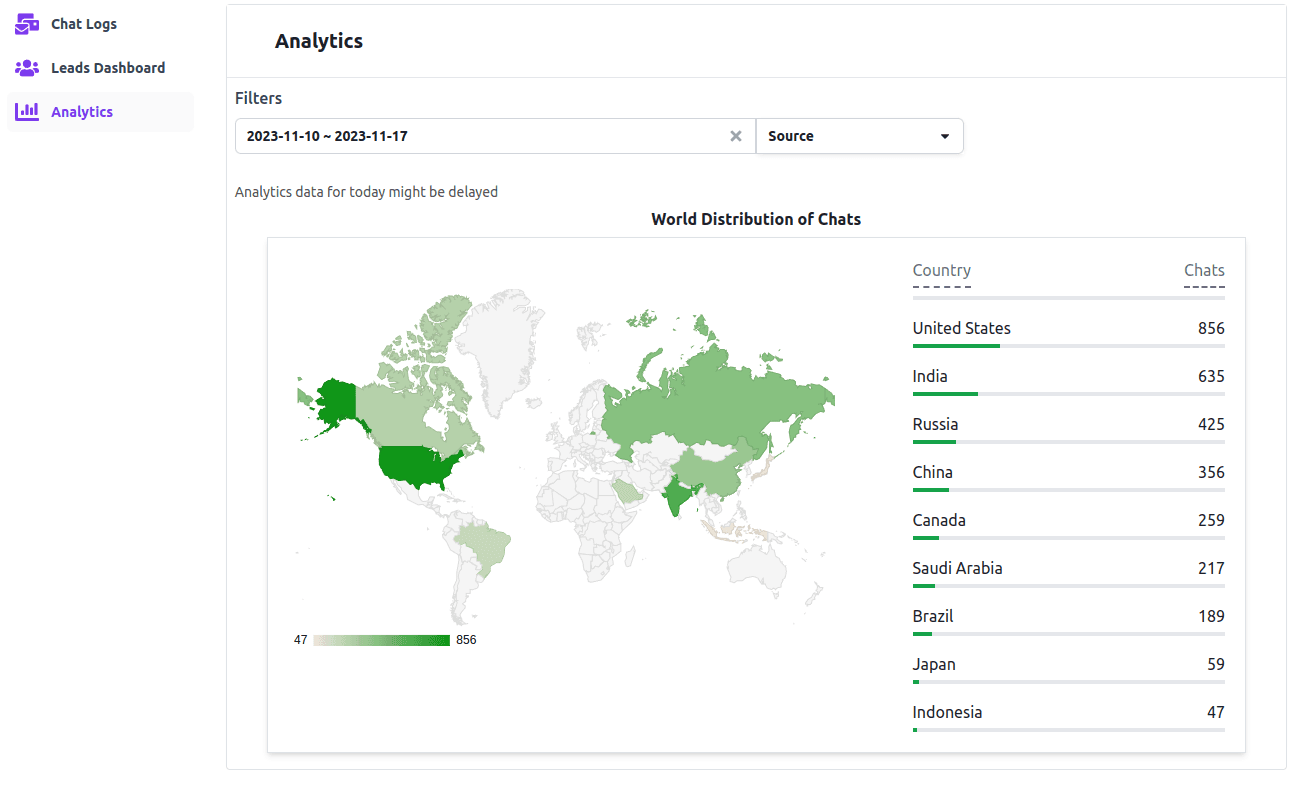1299x805 pixels.
Task: Click the Analytics bar chart icon
Action: coord(27,111)
